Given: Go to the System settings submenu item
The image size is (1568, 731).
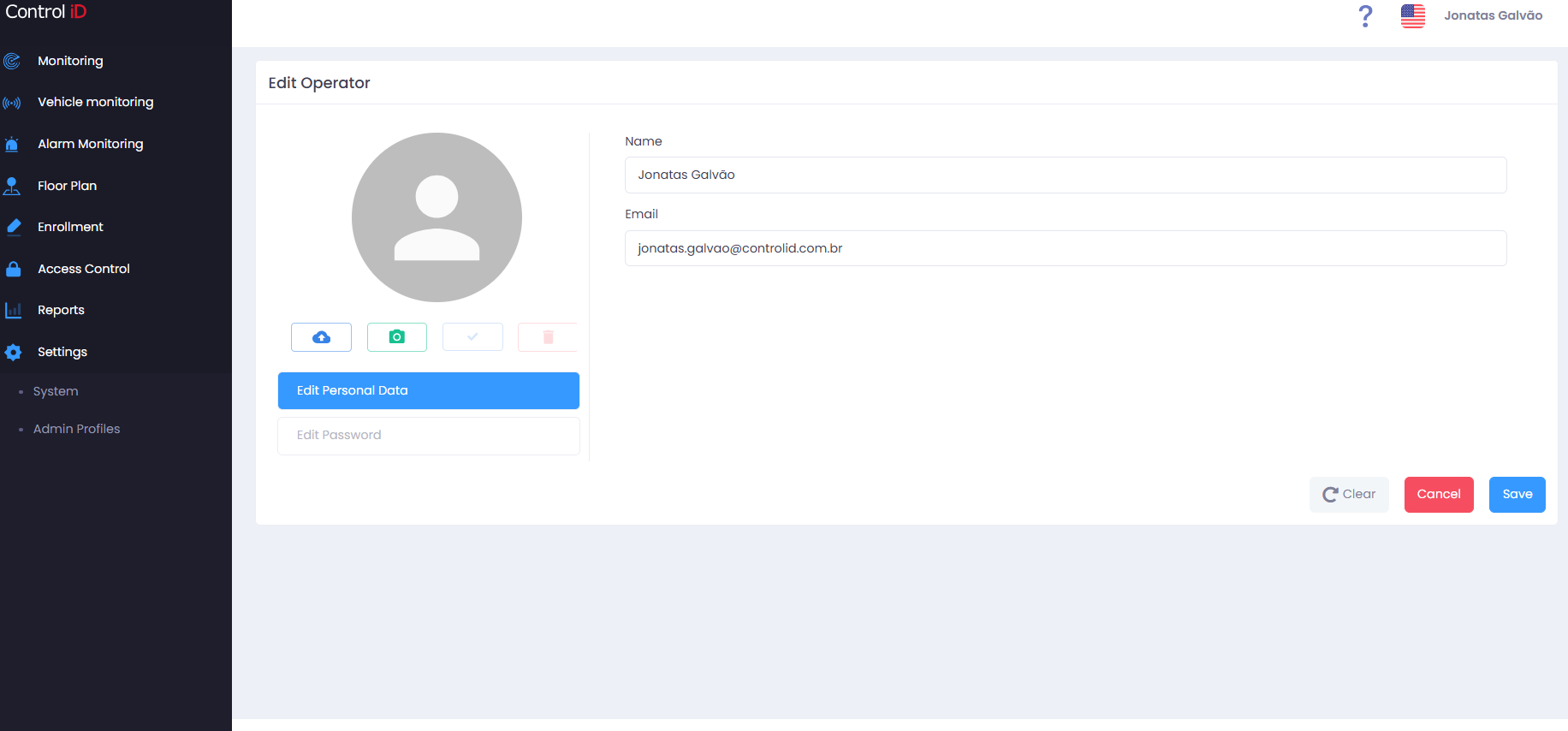Looking at the screenshot, I should tap(56, 391).
